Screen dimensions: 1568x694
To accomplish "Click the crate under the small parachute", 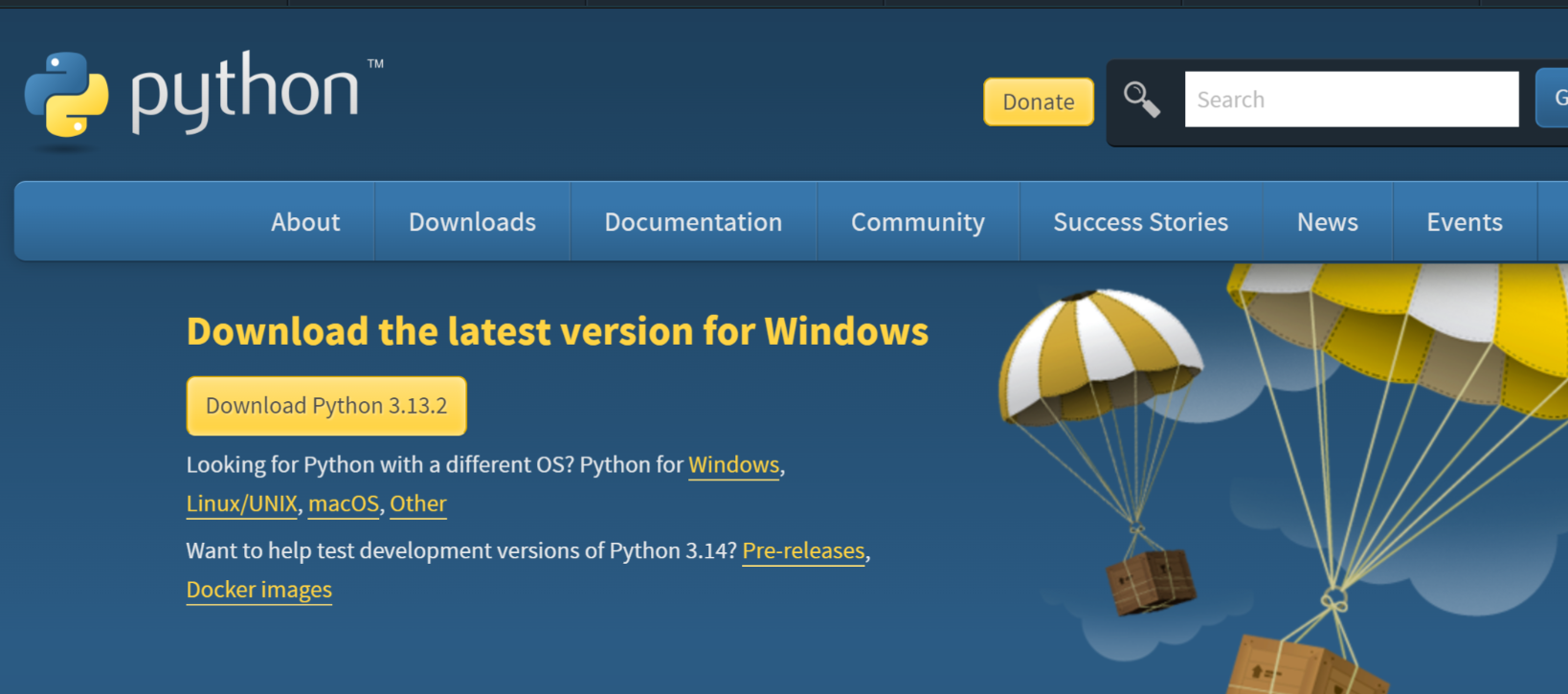I will click(x=1151, y=581).
